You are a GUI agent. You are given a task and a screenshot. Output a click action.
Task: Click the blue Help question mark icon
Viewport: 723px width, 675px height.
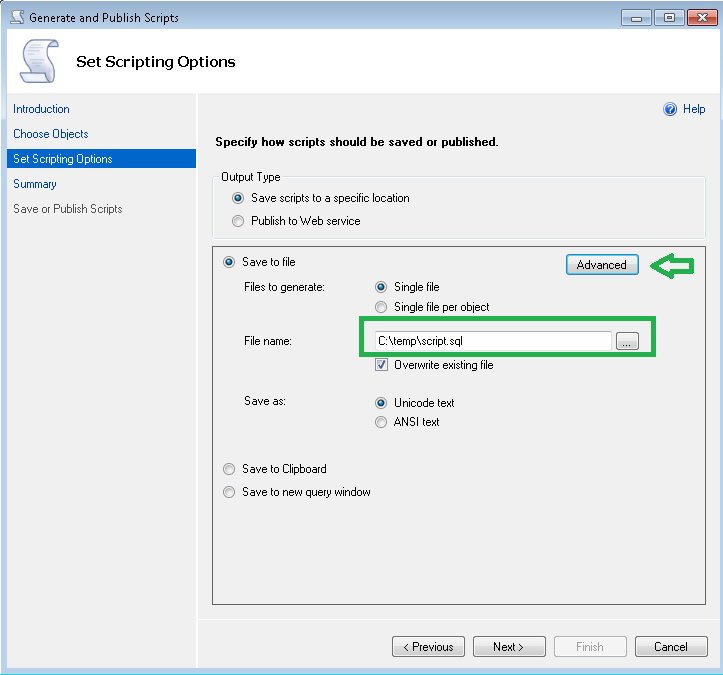670,109
